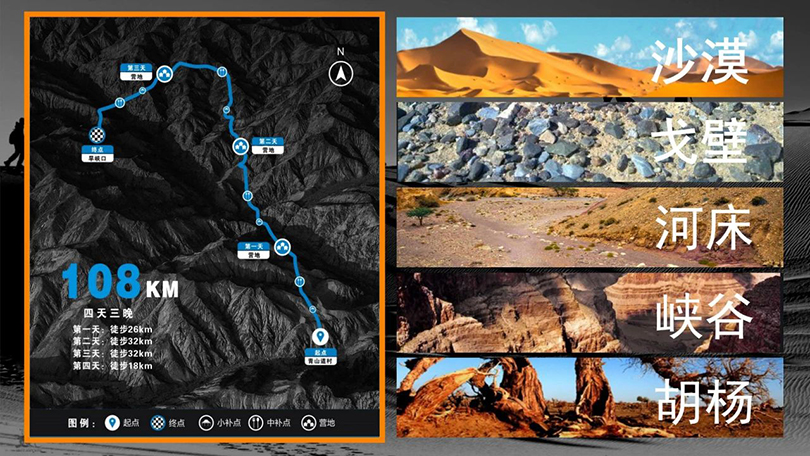The height and width of the screenshot is (456, 810).
Task: Open the 河床 riverbed photo
Action: pos(589,227)
